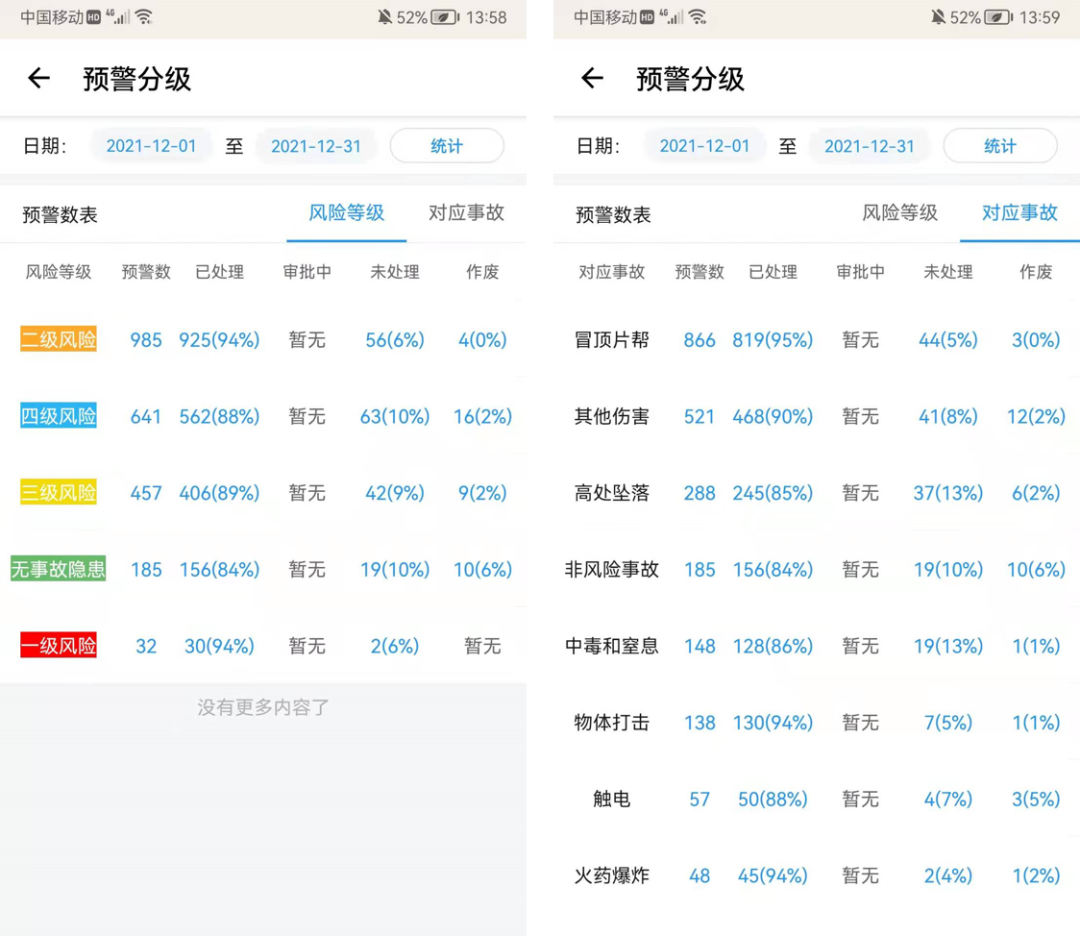
Task: Tap voided count 16(2%) for 四级风险
Action: [x=482, y=416]
